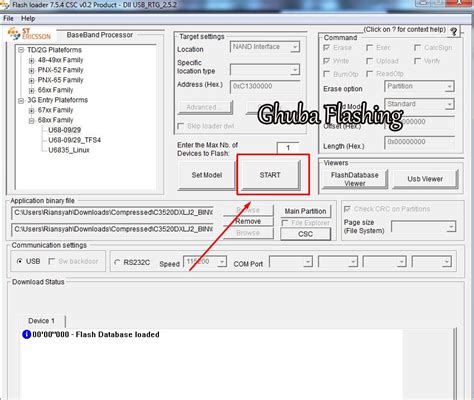Viewport: 474px width, 400px height.
Task: Select the USB radio button
Action: (19, 261)
